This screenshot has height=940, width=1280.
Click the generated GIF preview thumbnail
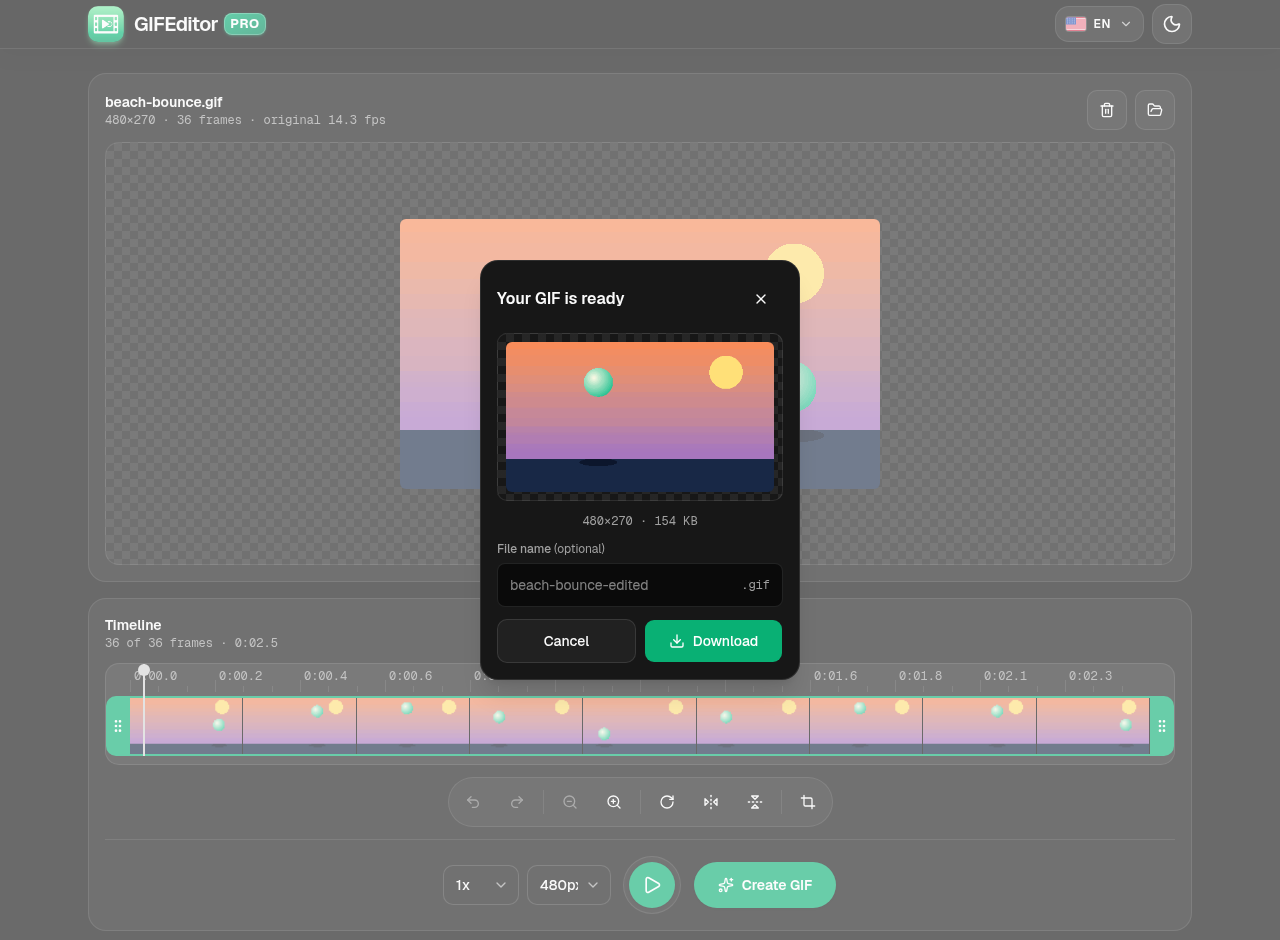pyautogui.click(x=640, y=417)
